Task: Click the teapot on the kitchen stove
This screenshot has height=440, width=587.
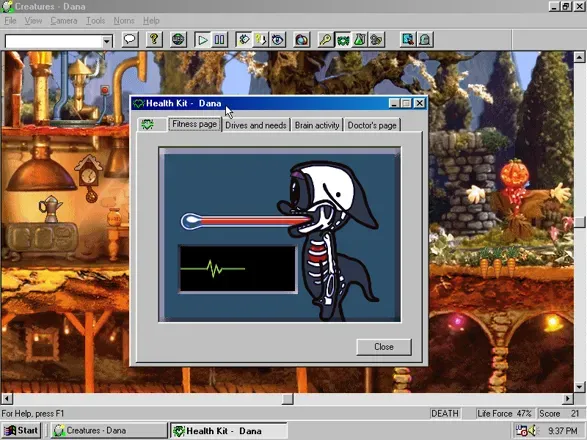Action: pyautogui.click(x=50, y=209)
